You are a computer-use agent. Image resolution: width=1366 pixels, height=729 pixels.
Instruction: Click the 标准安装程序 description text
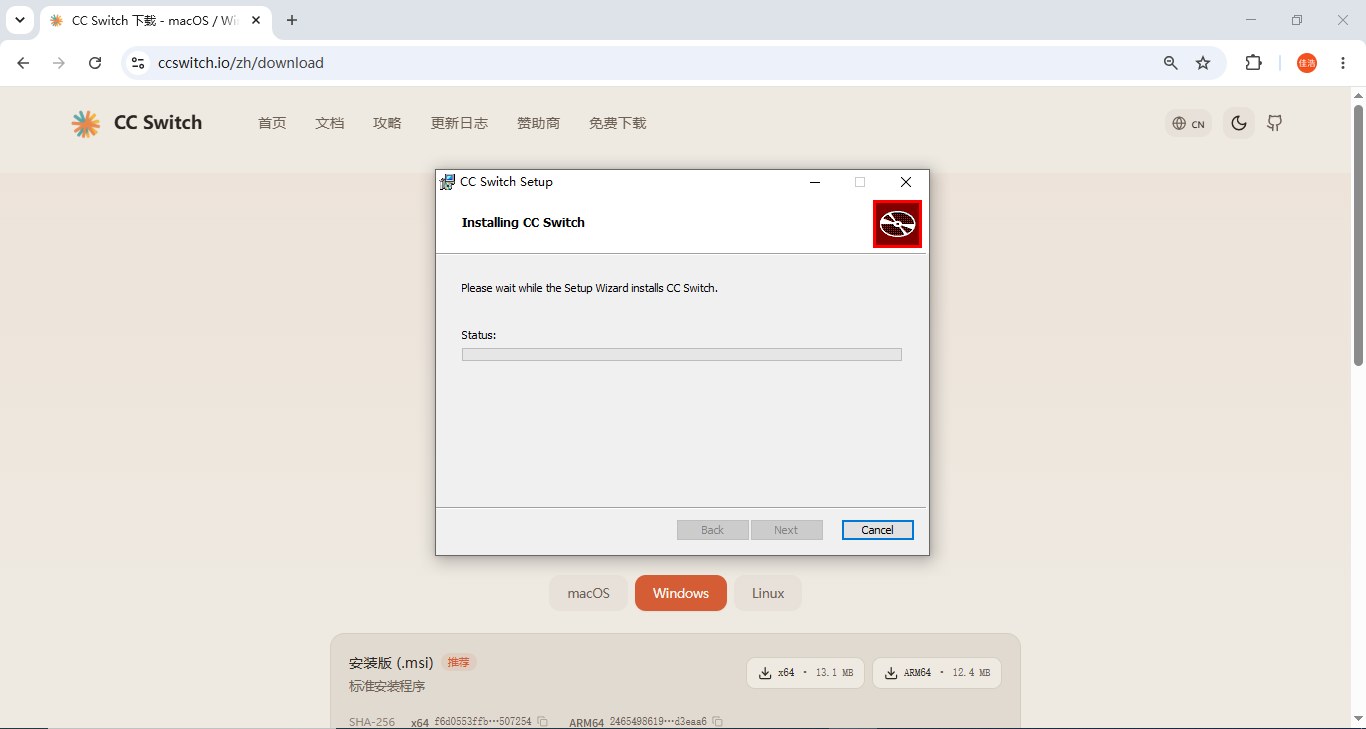click(x=387, y=686)
